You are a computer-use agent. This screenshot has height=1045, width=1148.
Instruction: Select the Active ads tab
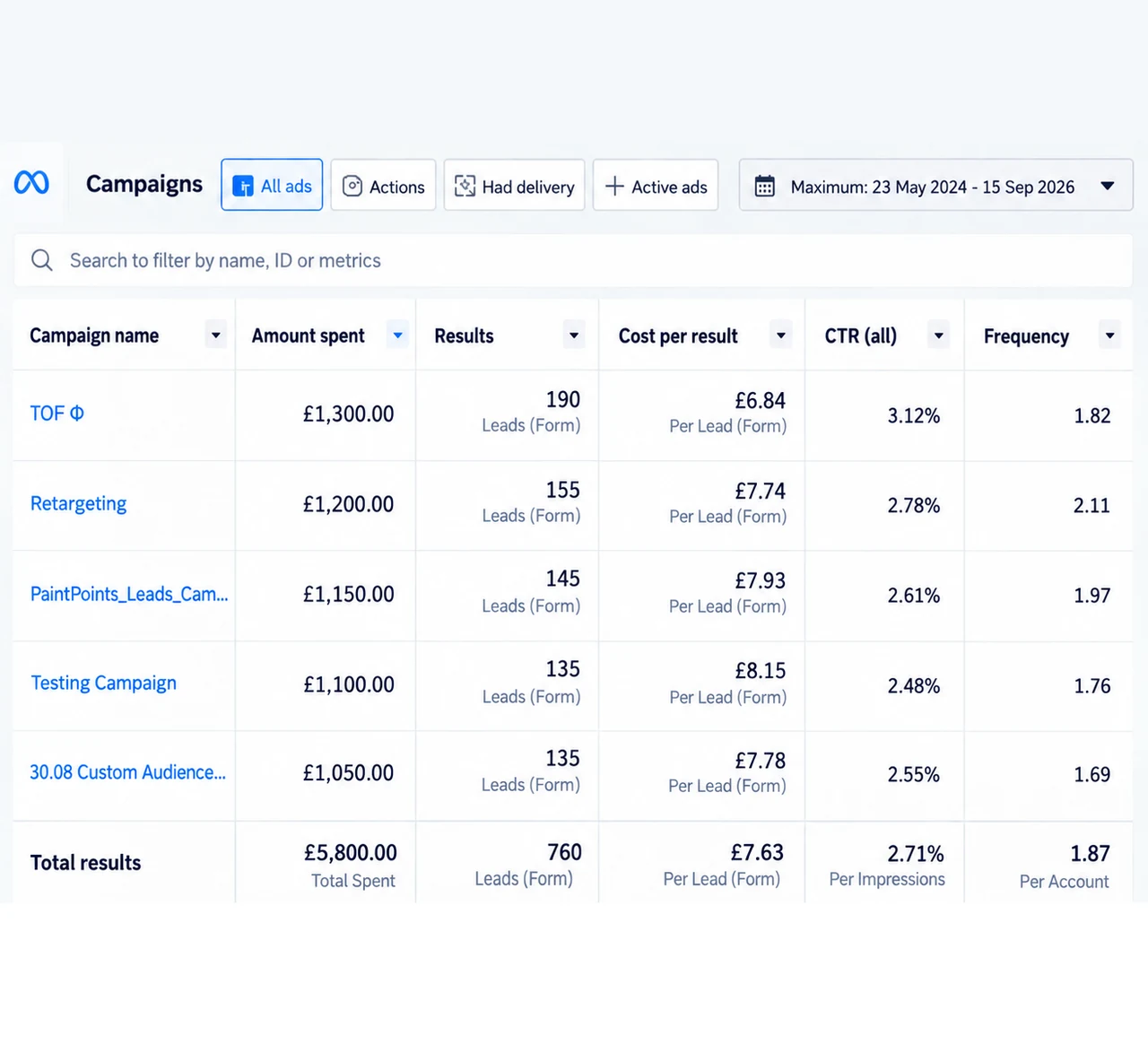[656, 185]
